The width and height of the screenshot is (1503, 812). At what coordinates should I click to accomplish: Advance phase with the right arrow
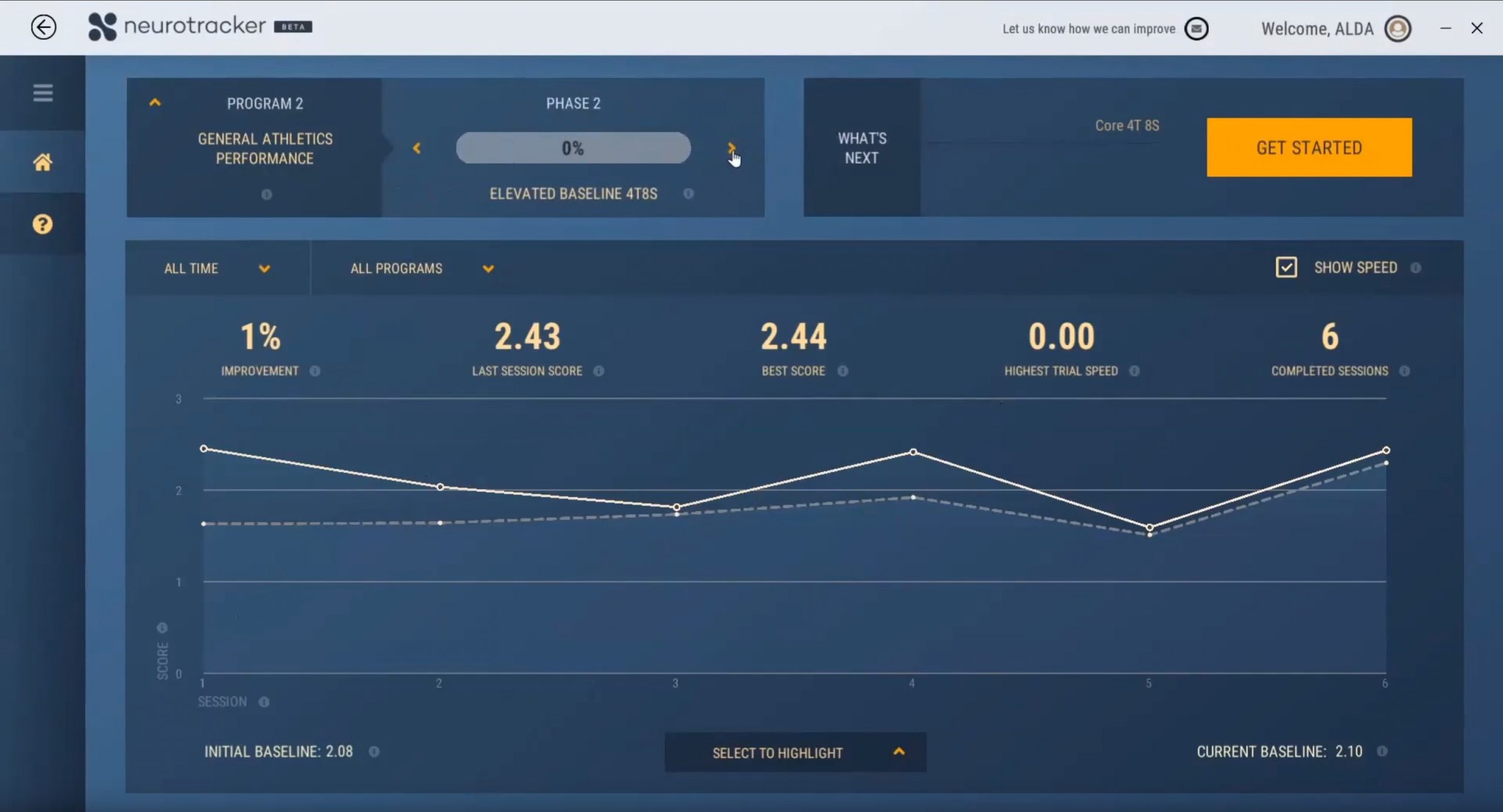pos(730,147)
